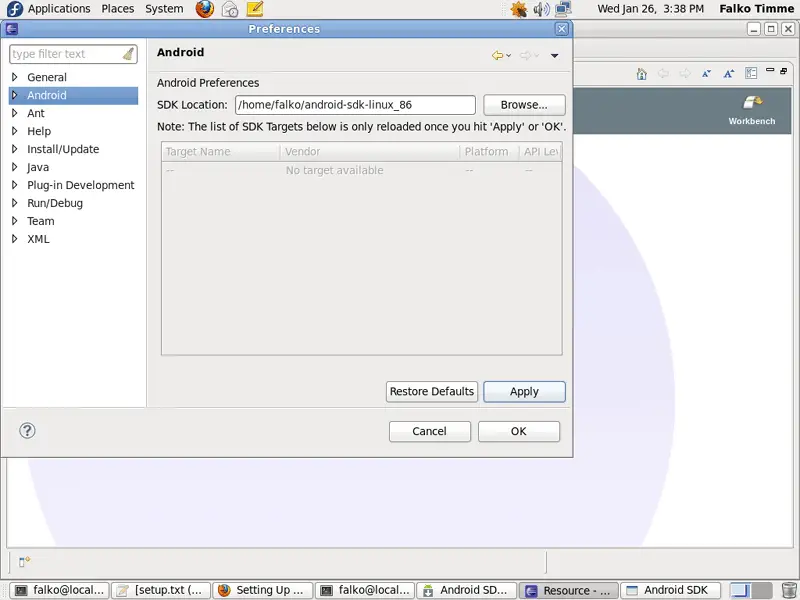Viewport: 800px width, 600px height.
Task: Select the General preferences category
Action: (47, 77)
